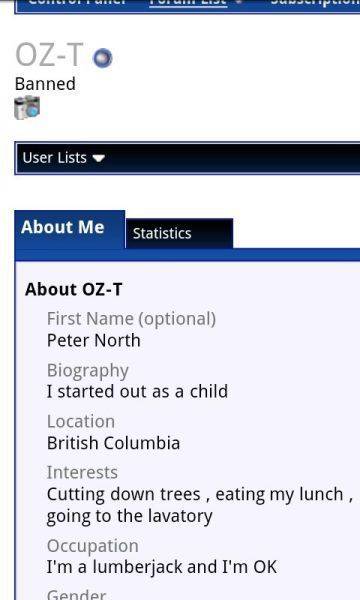Click the About OZ-T section heading

(73, 289)
